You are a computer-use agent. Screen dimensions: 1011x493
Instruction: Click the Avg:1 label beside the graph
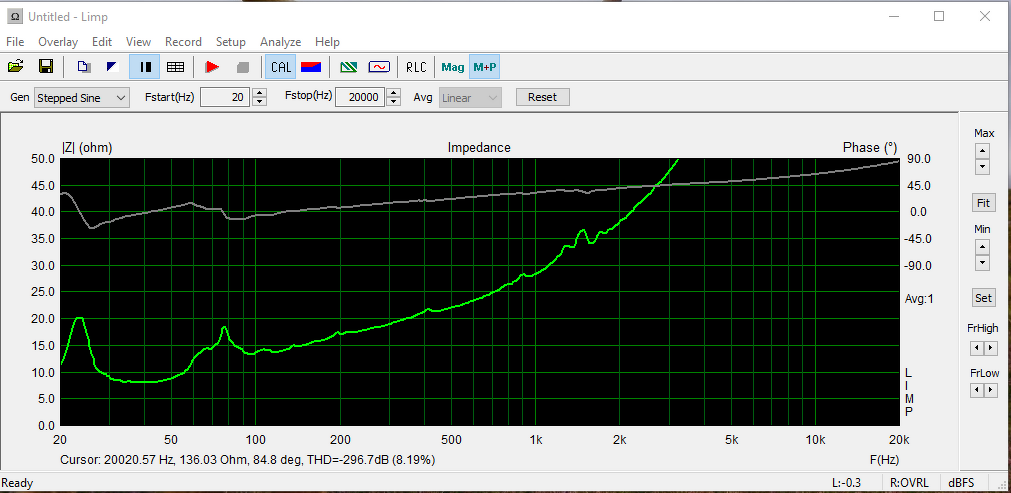tap(919, 298)
